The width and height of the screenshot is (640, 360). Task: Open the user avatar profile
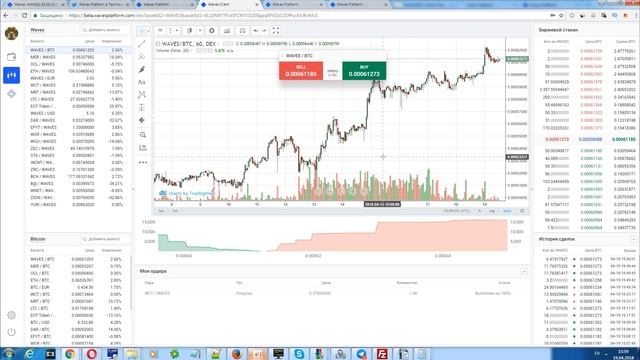pos(11,33)
